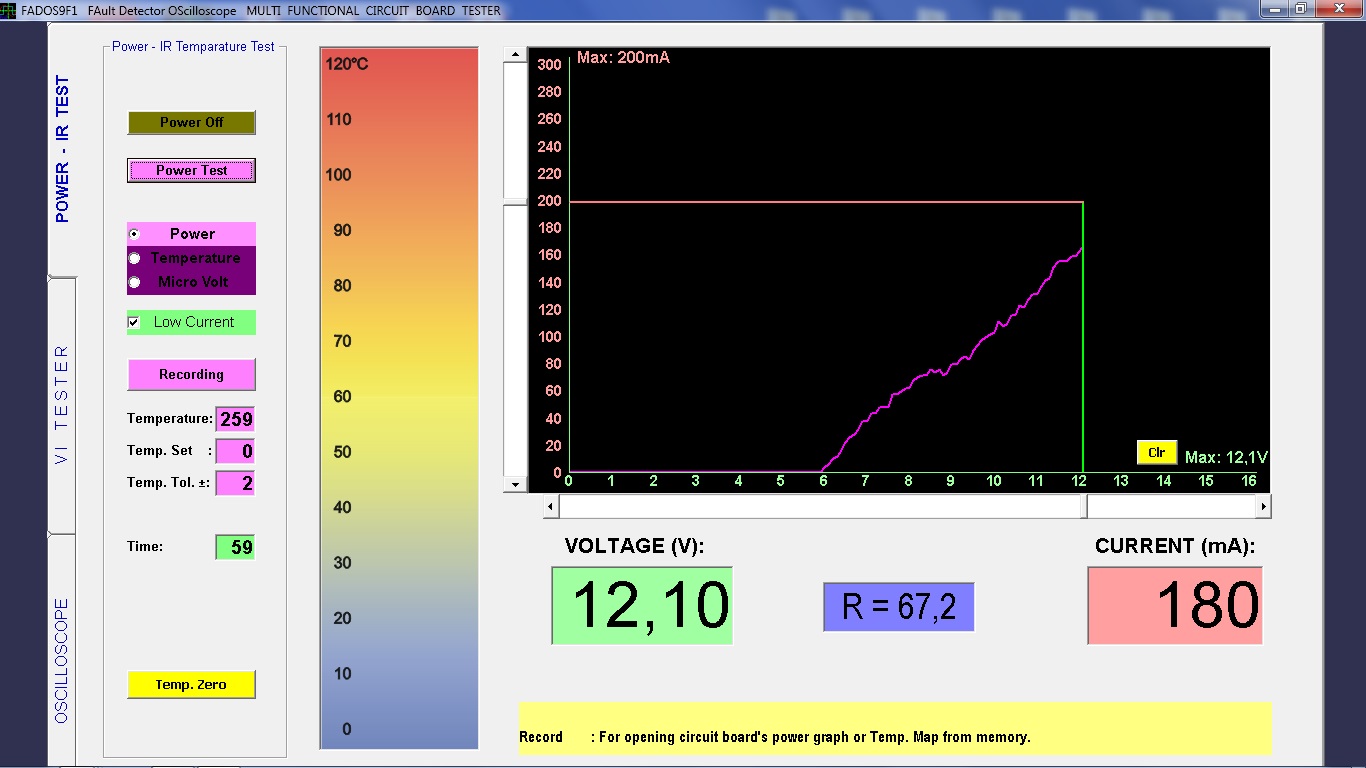Choose the Micro Volt radio option
The width and height of the screenshot is (1366, 768).
coord(135,282)
